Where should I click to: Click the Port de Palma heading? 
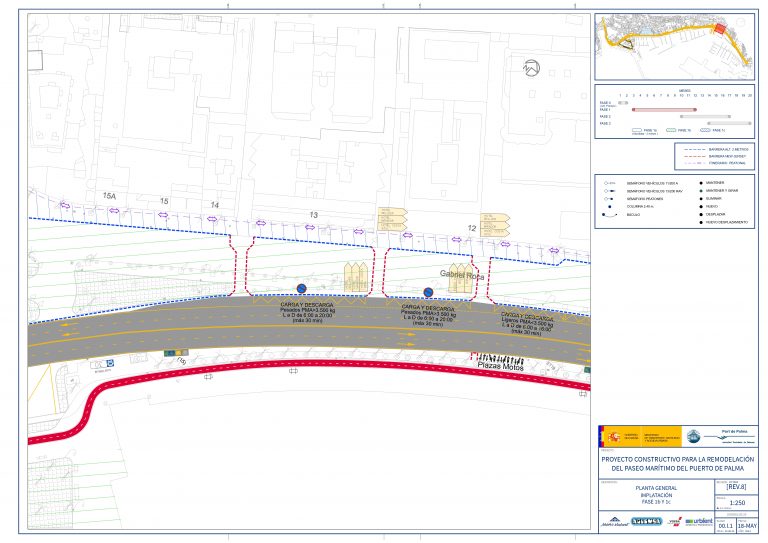[x=734, y=431]
